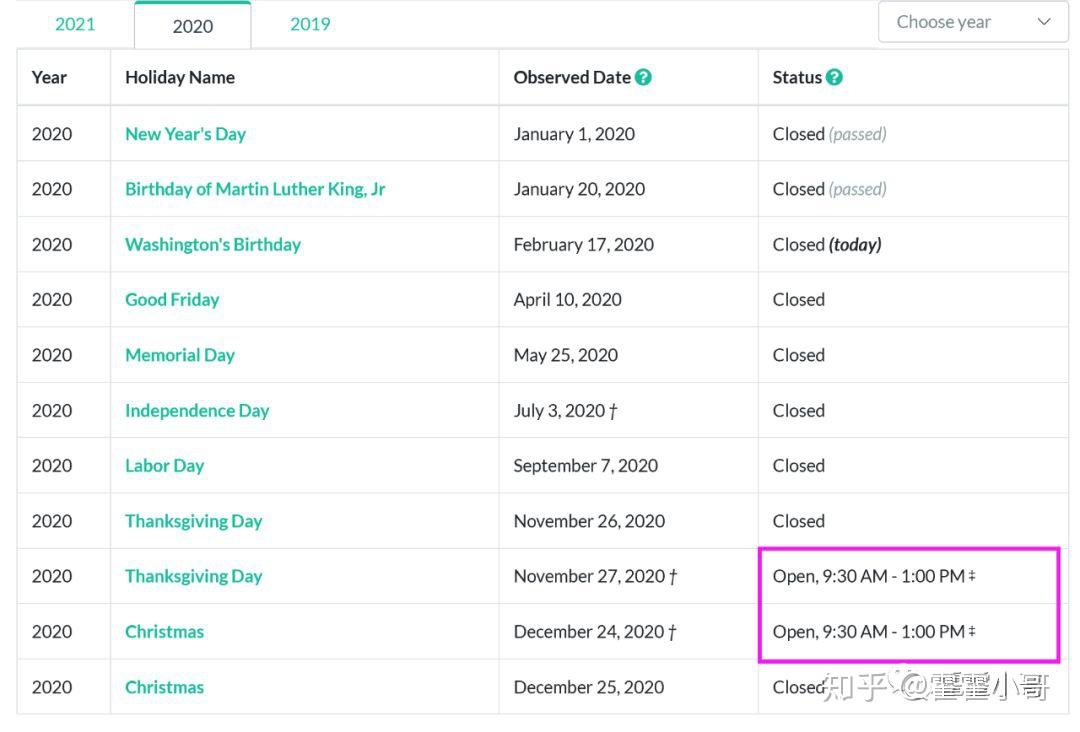The height and width of the screenshot is (732, 1080).
Task: Switch to the 2021 tab
Action: [75, 24]
